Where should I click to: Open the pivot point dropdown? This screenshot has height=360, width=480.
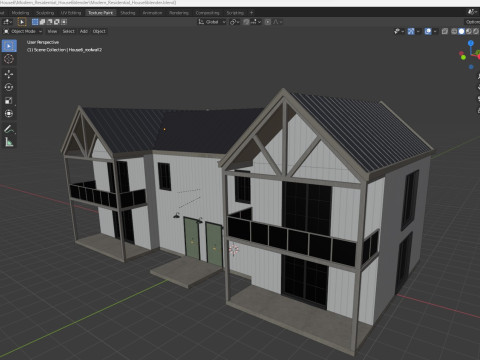click(235, 22)
